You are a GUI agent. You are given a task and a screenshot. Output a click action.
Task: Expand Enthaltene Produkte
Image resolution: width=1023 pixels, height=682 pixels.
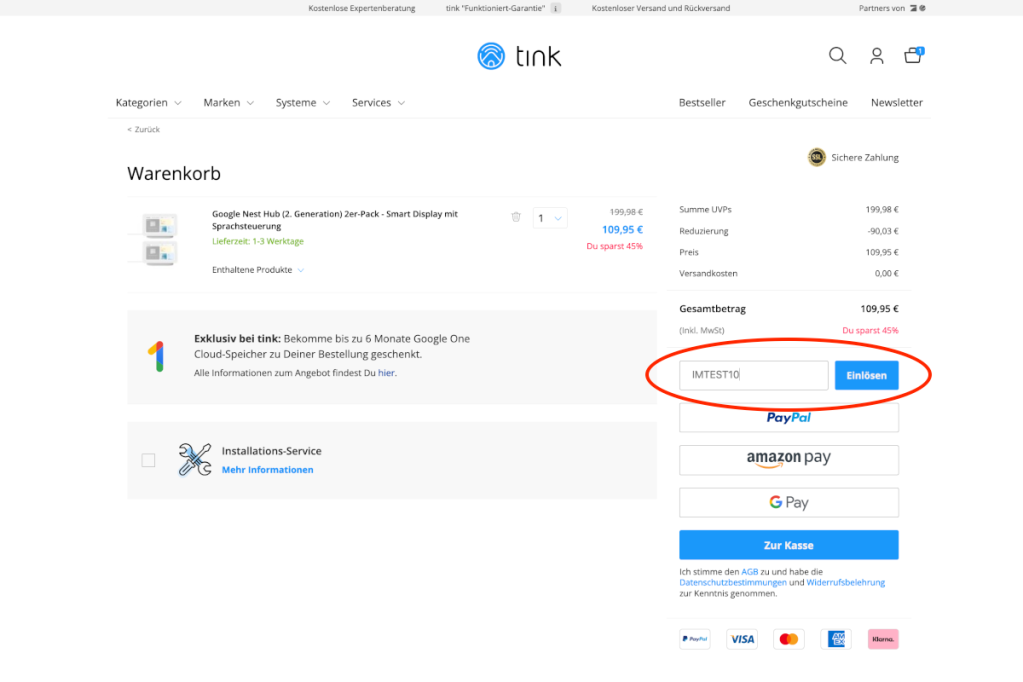(258, 270)
